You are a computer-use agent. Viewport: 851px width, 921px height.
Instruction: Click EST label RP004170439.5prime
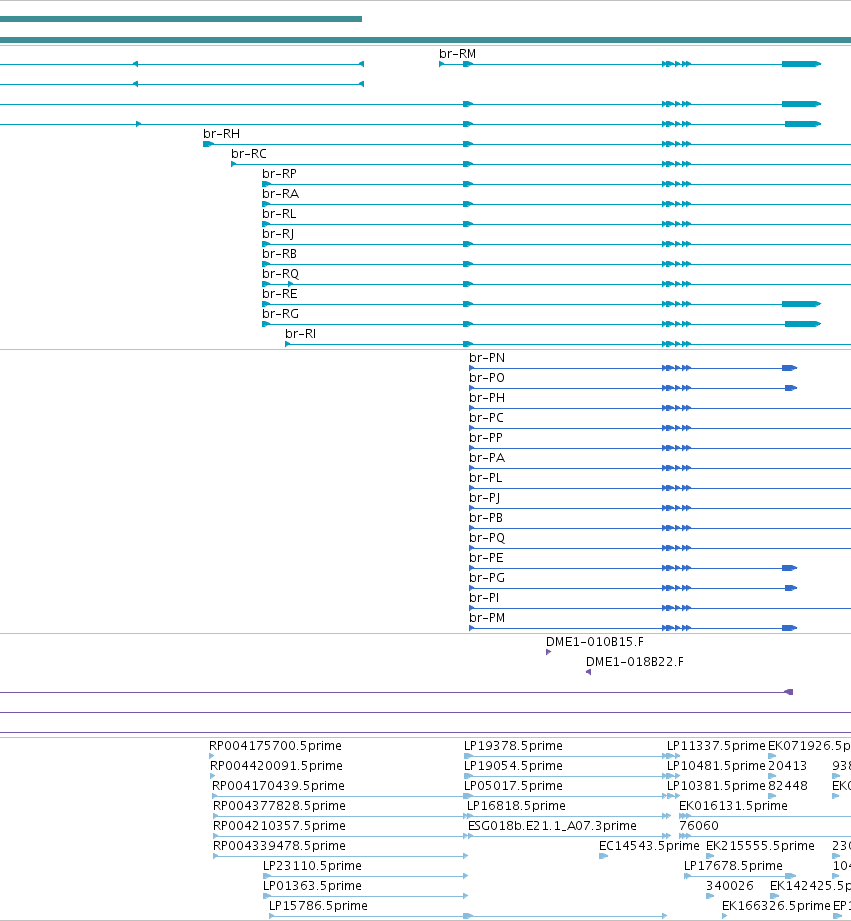pos(278,786)
